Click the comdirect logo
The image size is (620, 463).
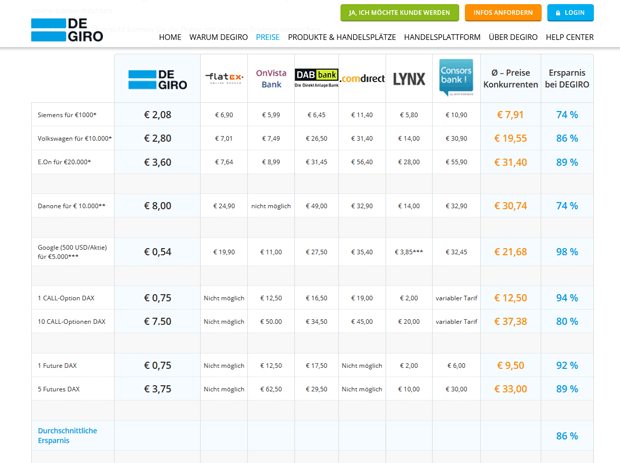362,78
